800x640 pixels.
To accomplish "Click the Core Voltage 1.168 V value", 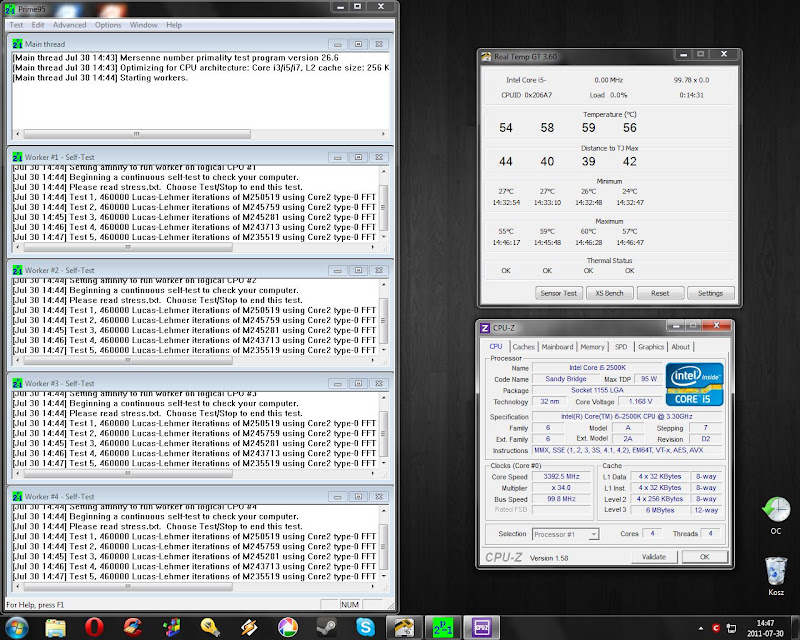I will (x=641, y=402).
